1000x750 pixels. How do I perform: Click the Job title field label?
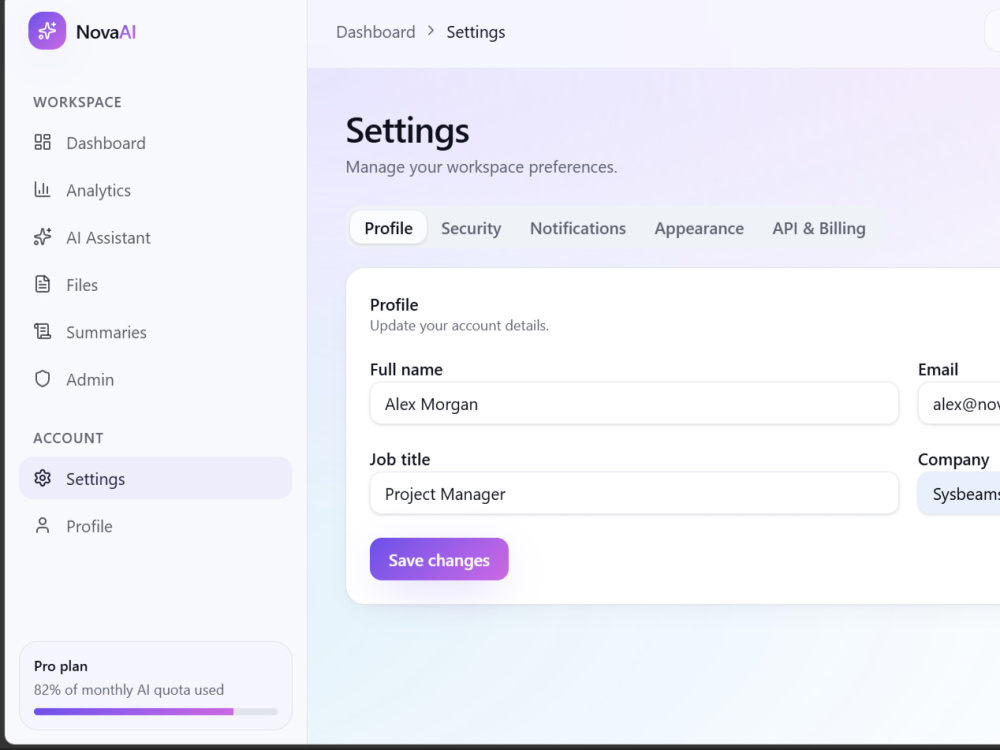400,459
